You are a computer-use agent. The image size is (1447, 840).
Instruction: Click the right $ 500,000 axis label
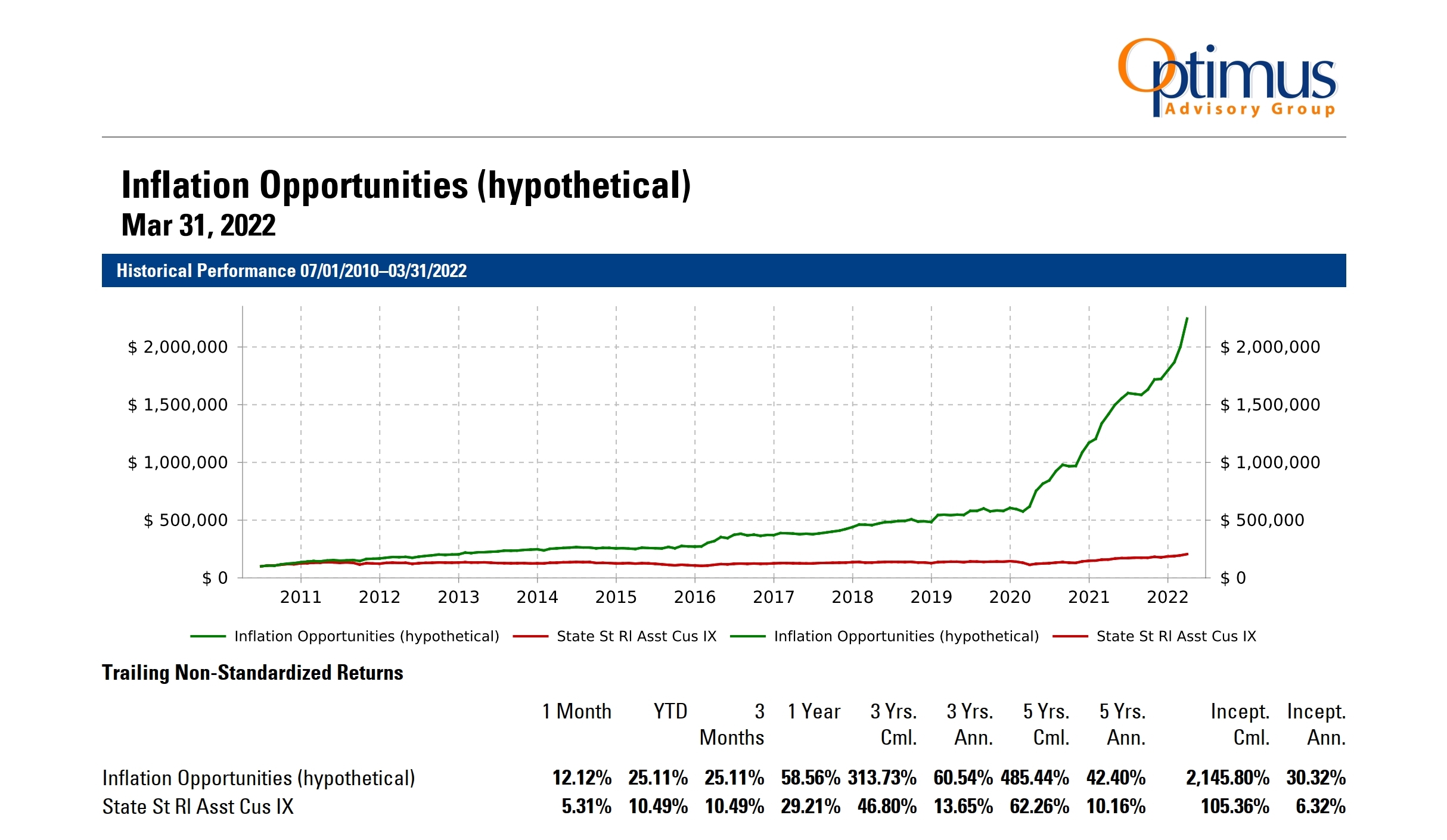tap(1262, 520)
